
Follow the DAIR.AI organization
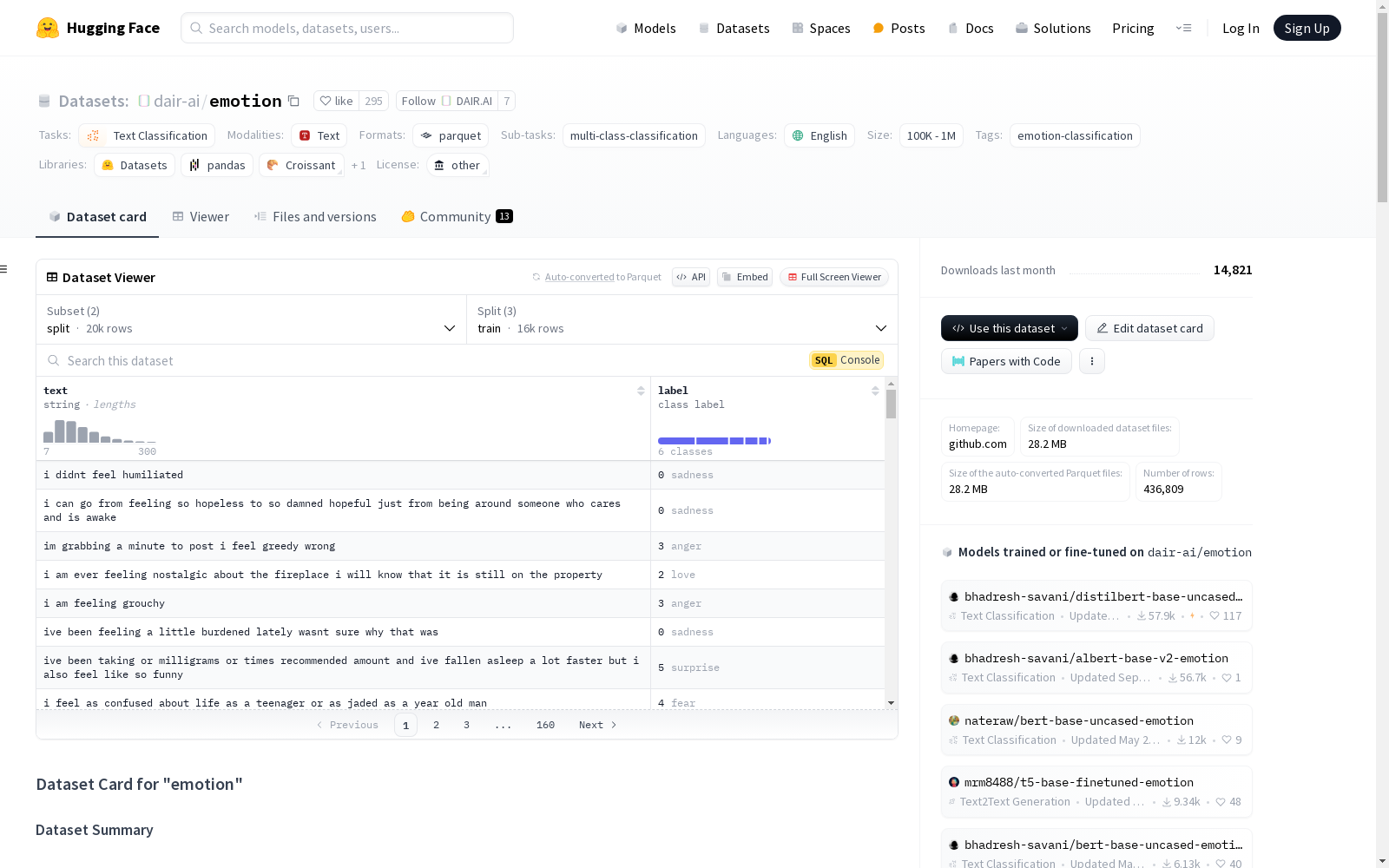tap(447, 102)
